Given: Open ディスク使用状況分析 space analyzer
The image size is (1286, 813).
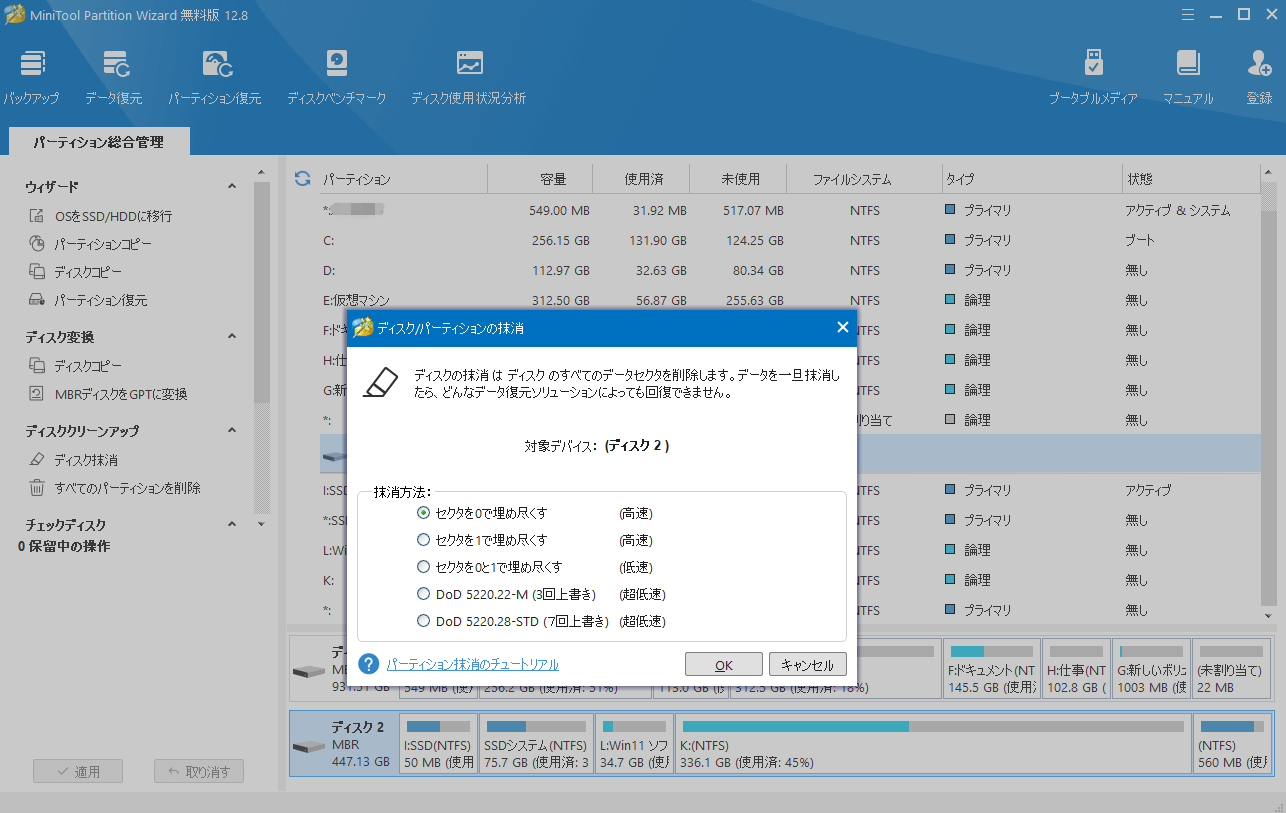Looking at the screenshot, I should (468, 78).
